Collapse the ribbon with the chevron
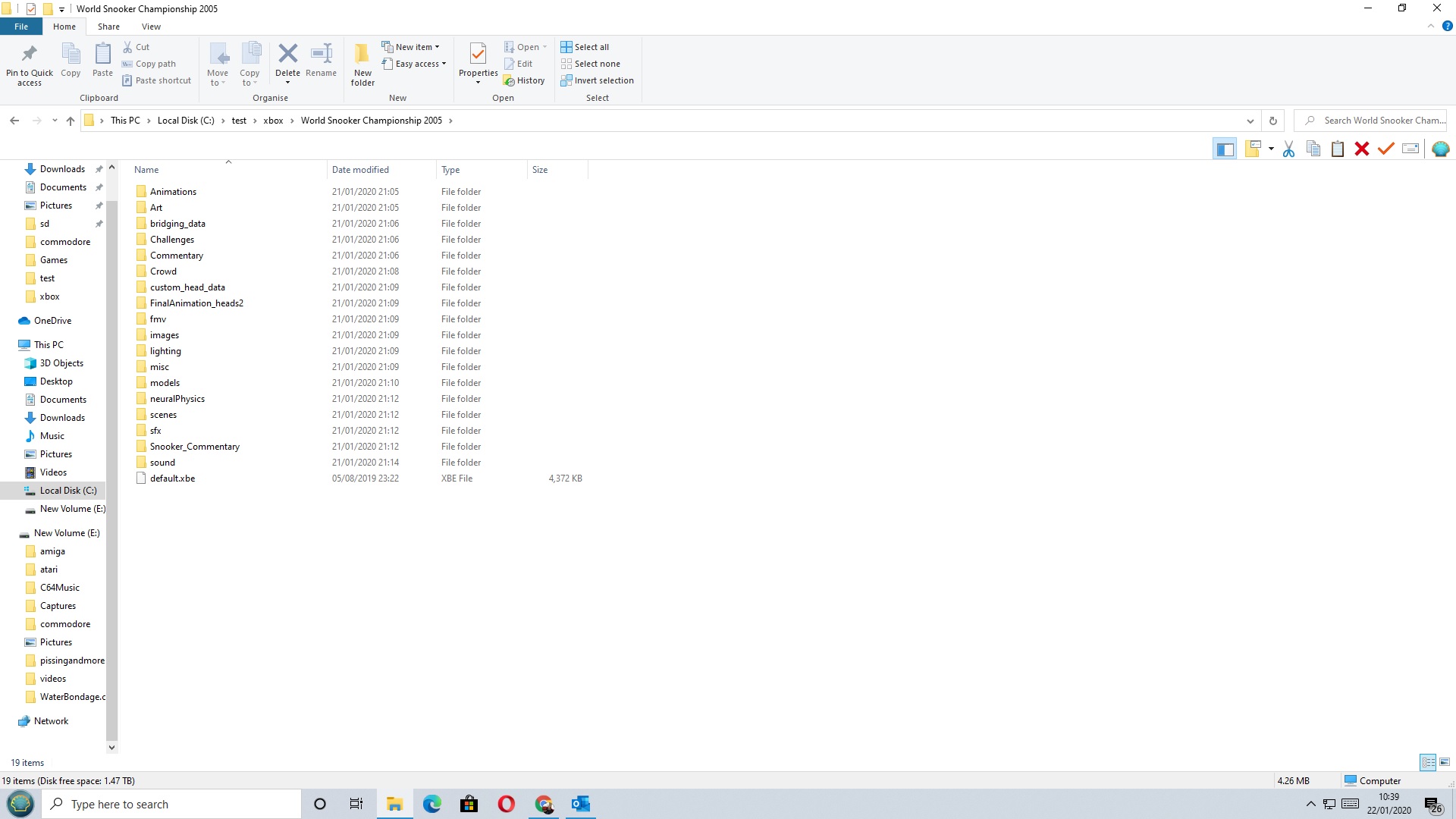The image size is (1456, 819). tap(1431, 26)
